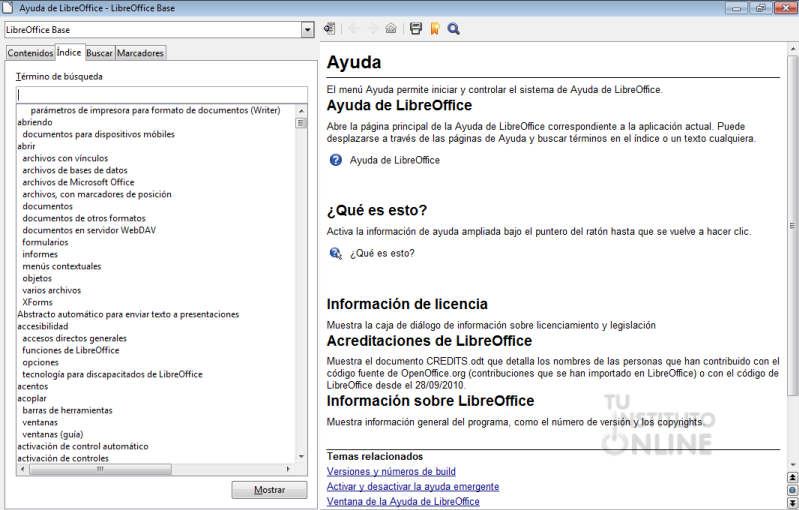799x510 pixels.
Task: Select 'documentos en servidor WebDAV' entry
Action: pos(89,230)
